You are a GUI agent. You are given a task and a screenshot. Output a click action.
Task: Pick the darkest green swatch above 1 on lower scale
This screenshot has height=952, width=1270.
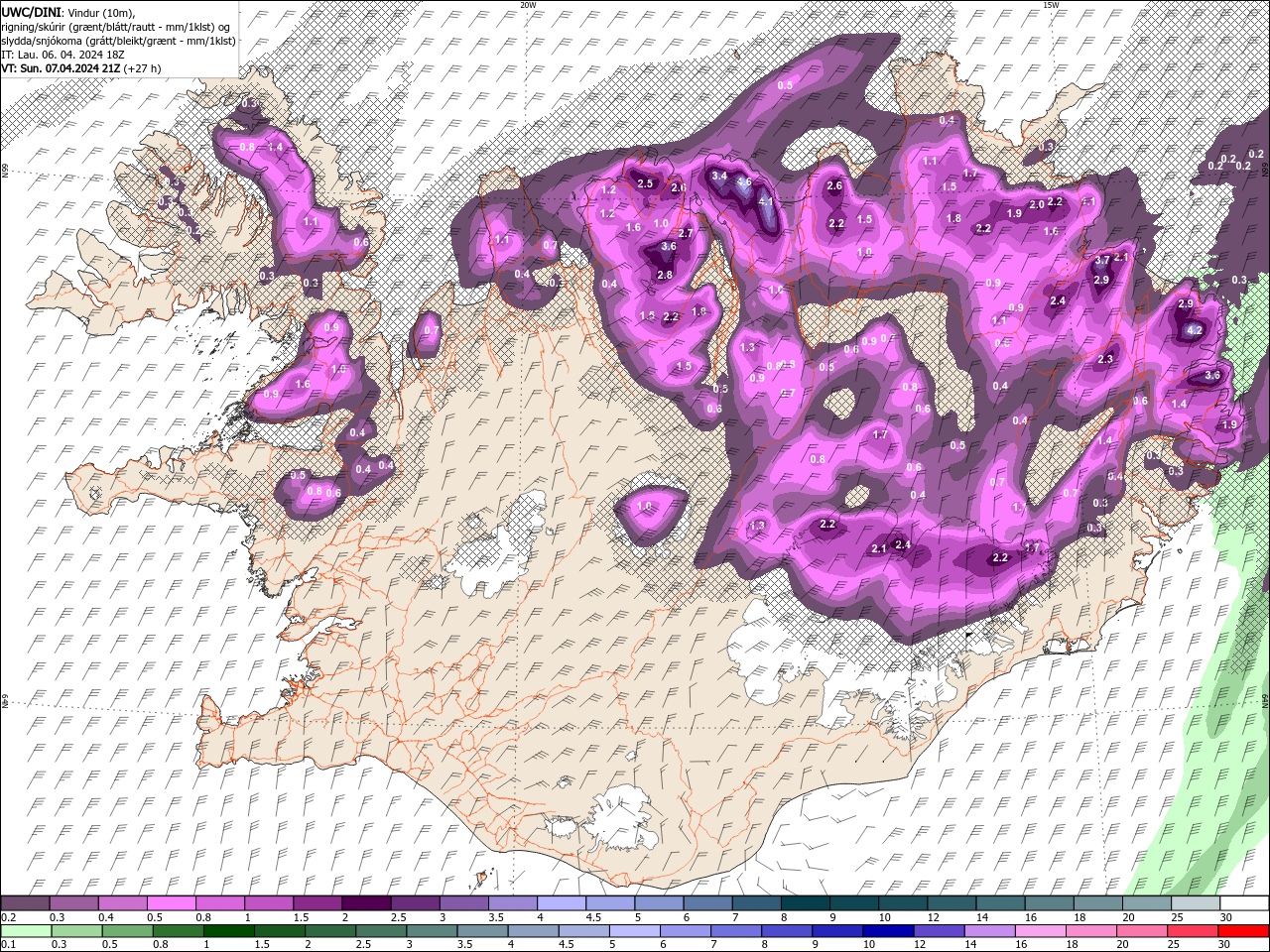click(229, 930)
